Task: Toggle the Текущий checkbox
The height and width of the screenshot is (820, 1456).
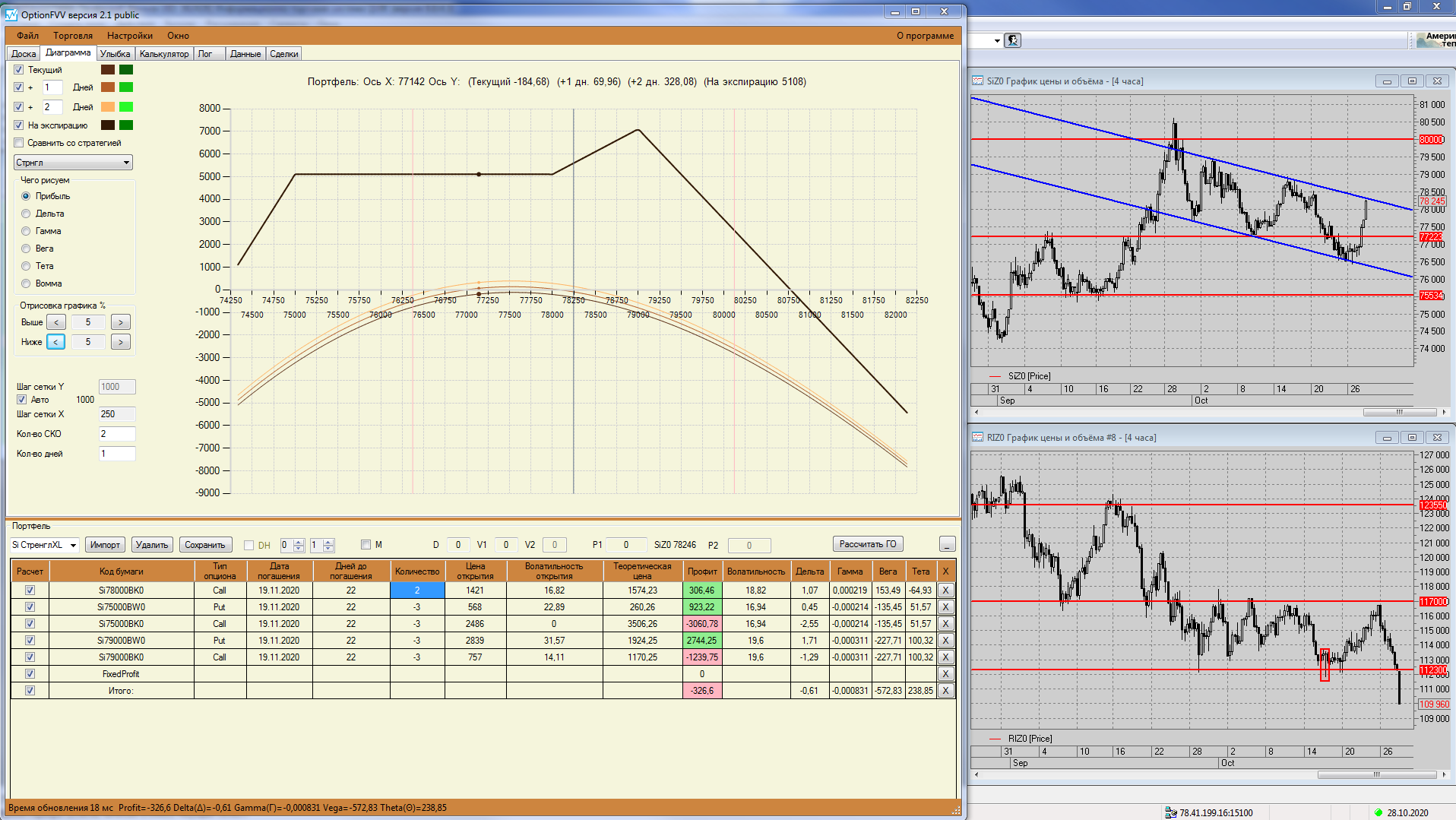Action: [x=19, y=70]
